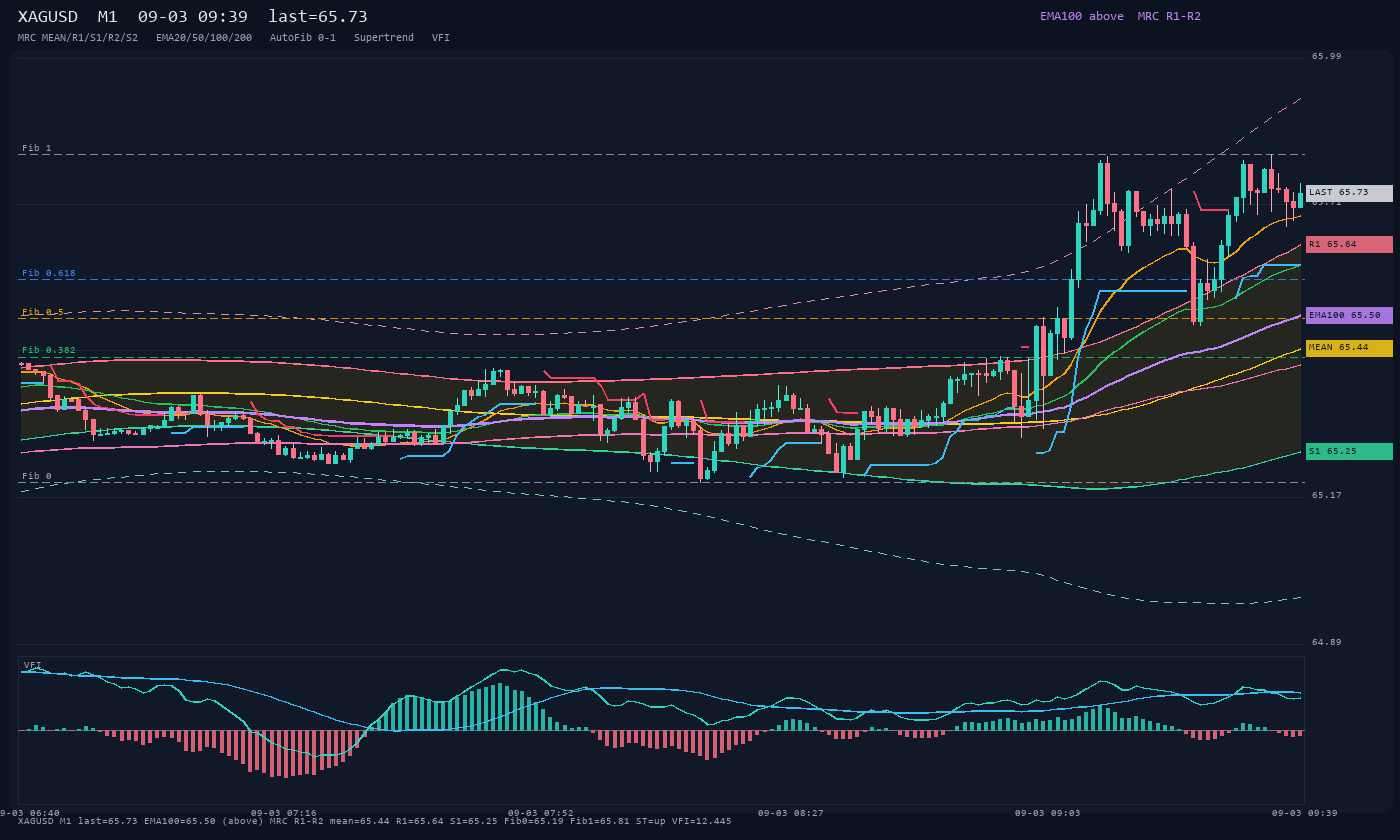Click Fib1=65.81 in the footer status line
This screenshot has height=840, width=1400.
click(600, 821)
